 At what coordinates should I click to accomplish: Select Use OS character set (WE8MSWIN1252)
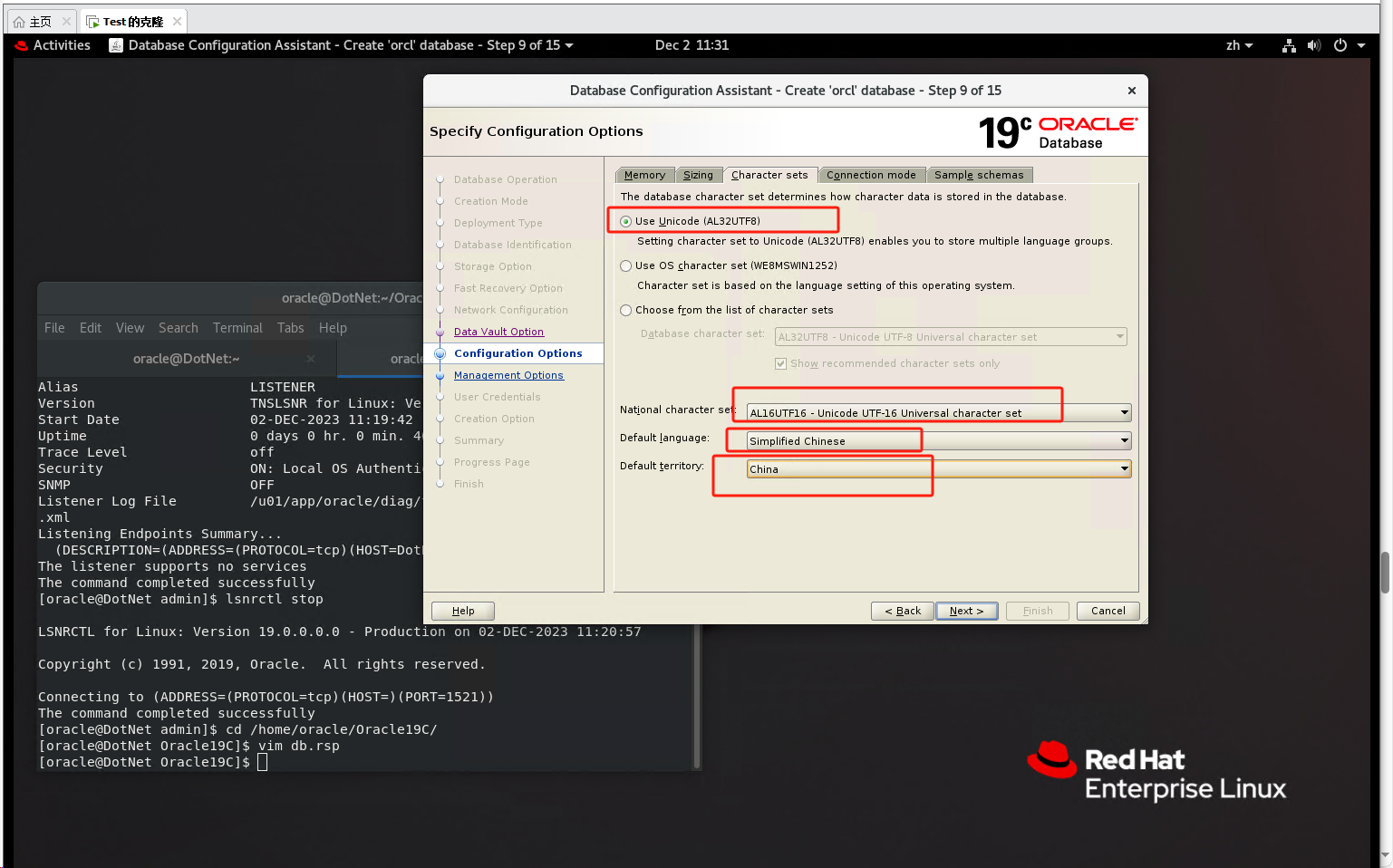point(625,265)
